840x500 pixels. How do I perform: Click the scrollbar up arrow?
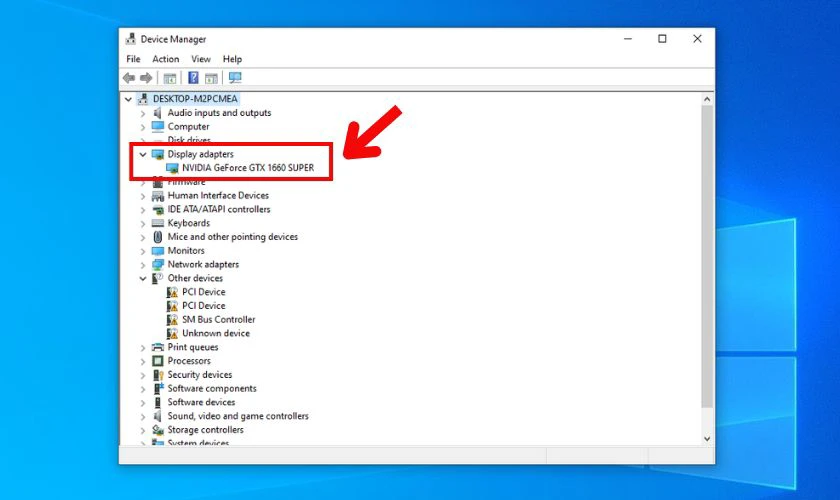coord(707,99)
